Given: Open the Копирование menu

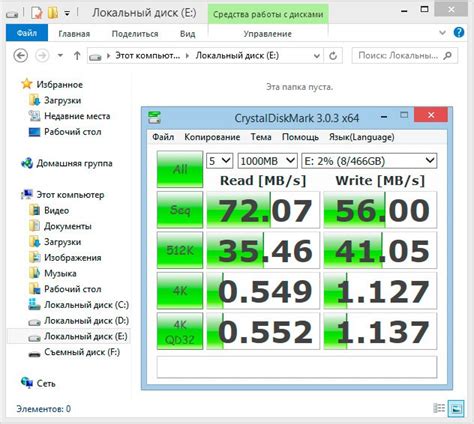Looking at the screenshot, I should [212, 137].
